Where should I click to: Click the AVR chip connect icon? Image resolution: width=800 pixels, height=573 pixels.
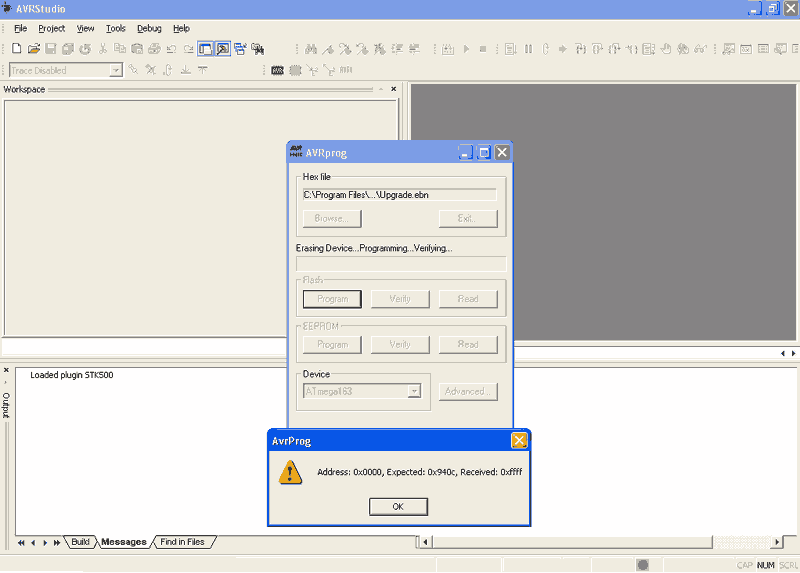[x=277, y=70]
